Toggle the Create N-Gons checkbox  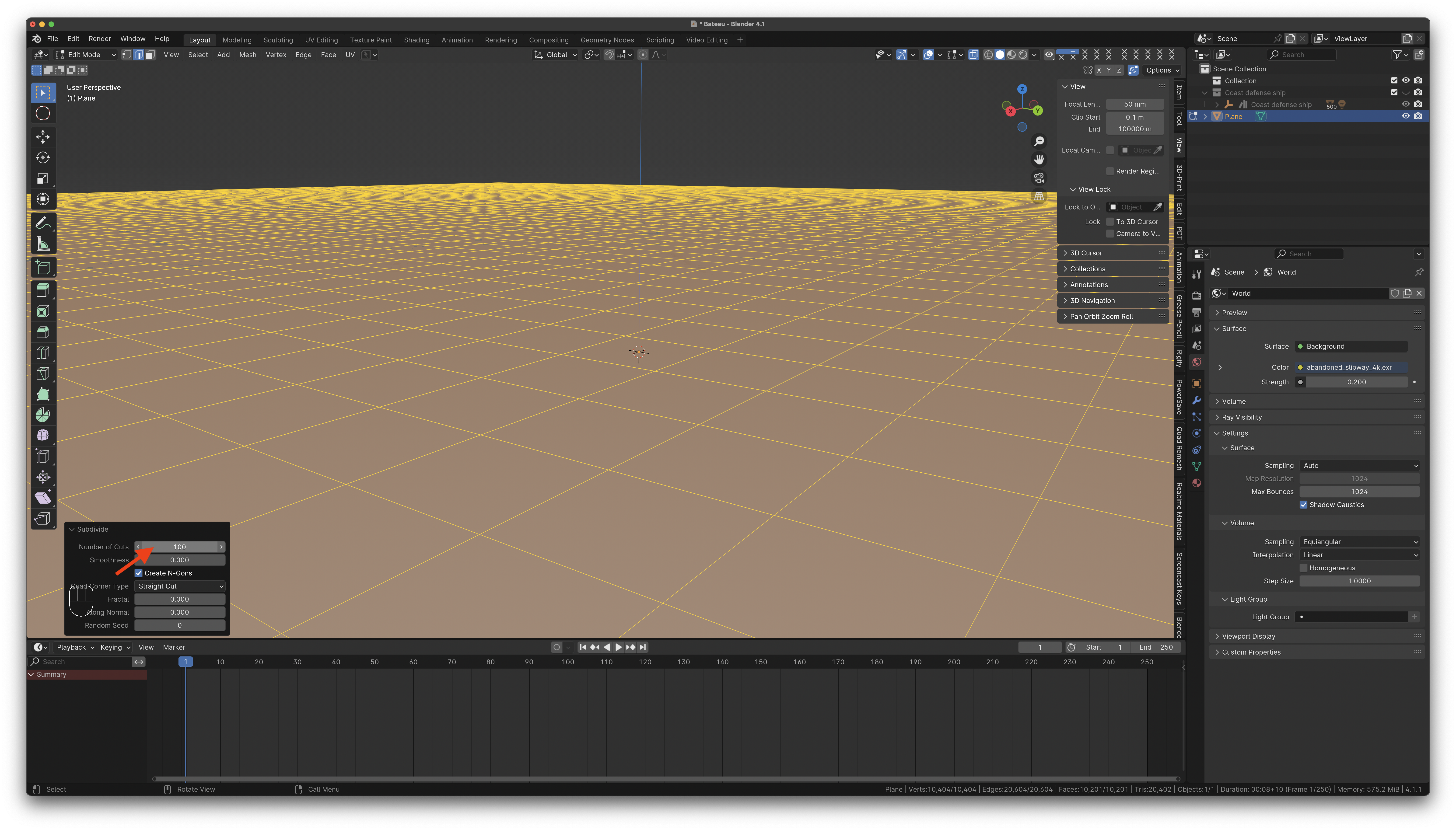tap(139, 573)
